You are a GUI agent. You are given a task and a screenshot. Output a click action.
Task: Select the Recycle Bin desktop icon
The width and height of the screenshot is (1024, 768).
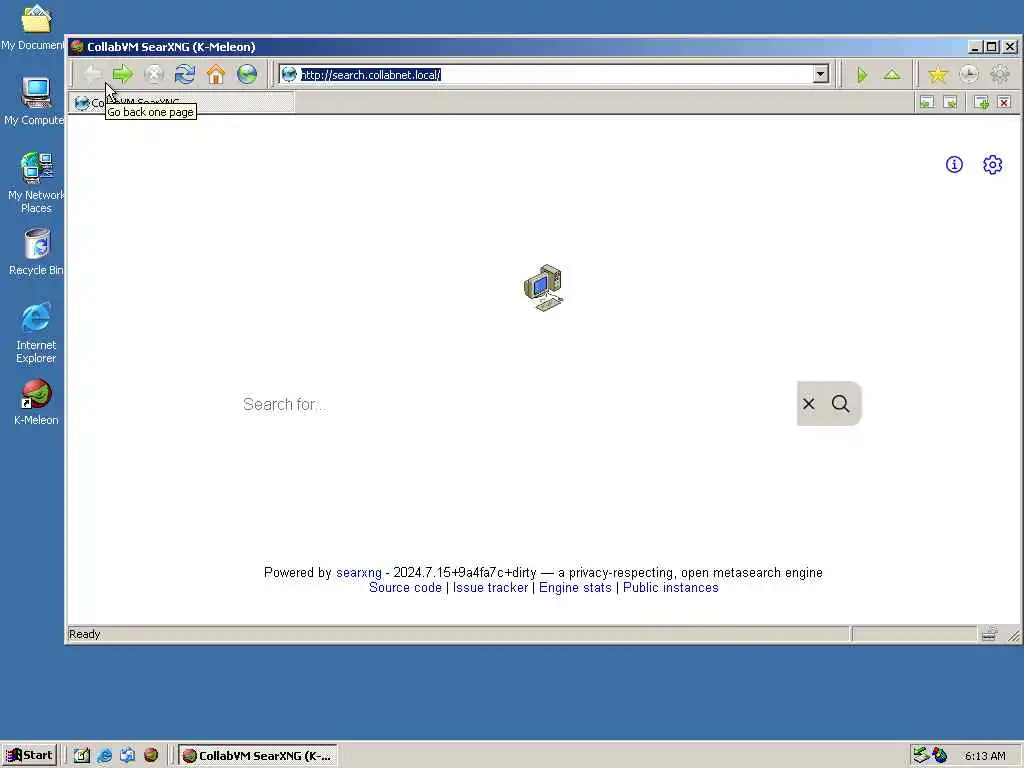36,252
